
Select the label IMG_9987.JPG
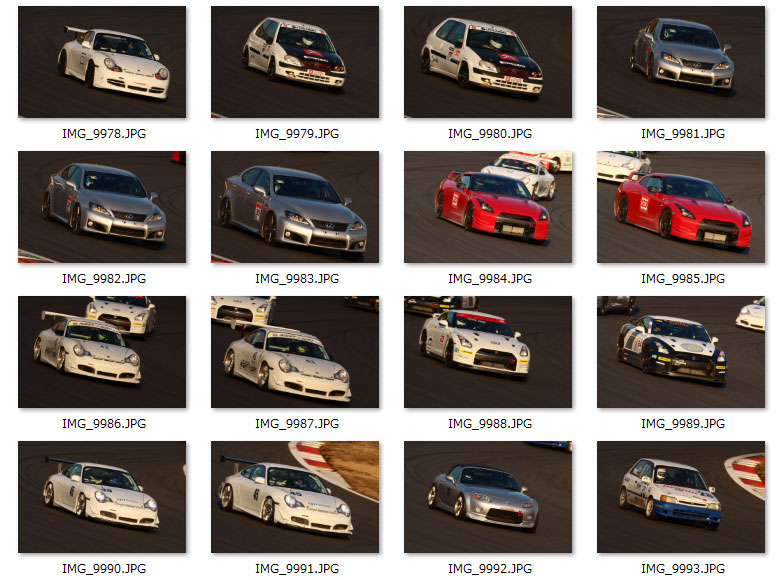pos(297,424)
